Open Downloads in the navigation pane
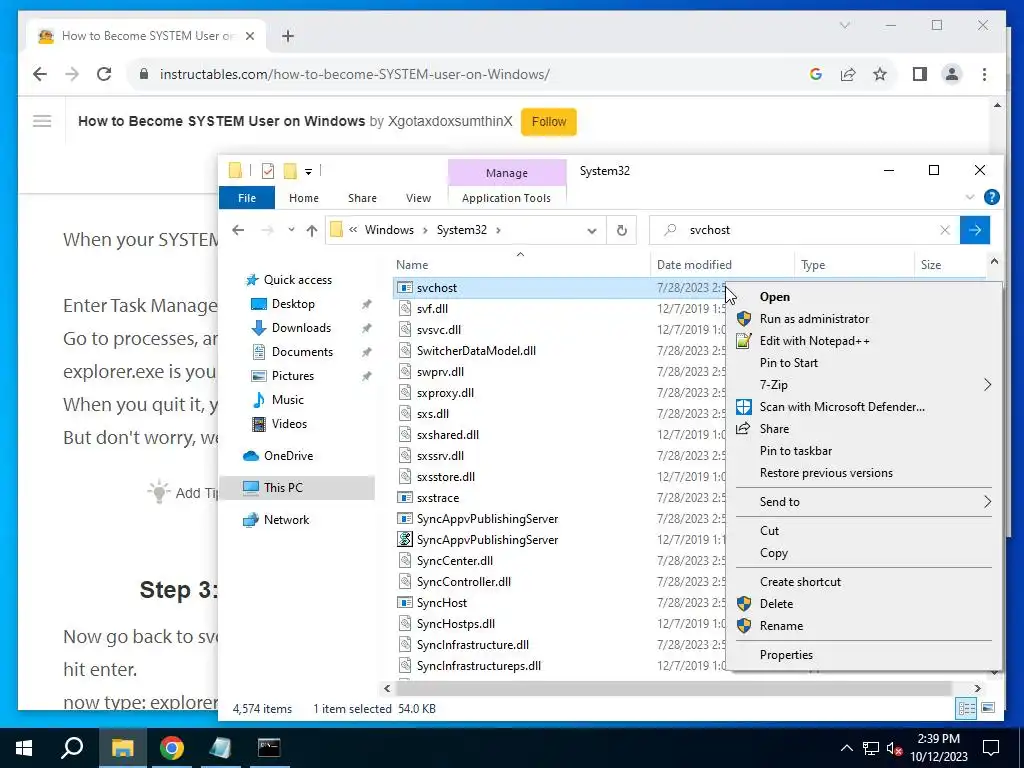Screen dimensions: 1024x768 pos(301,328)
